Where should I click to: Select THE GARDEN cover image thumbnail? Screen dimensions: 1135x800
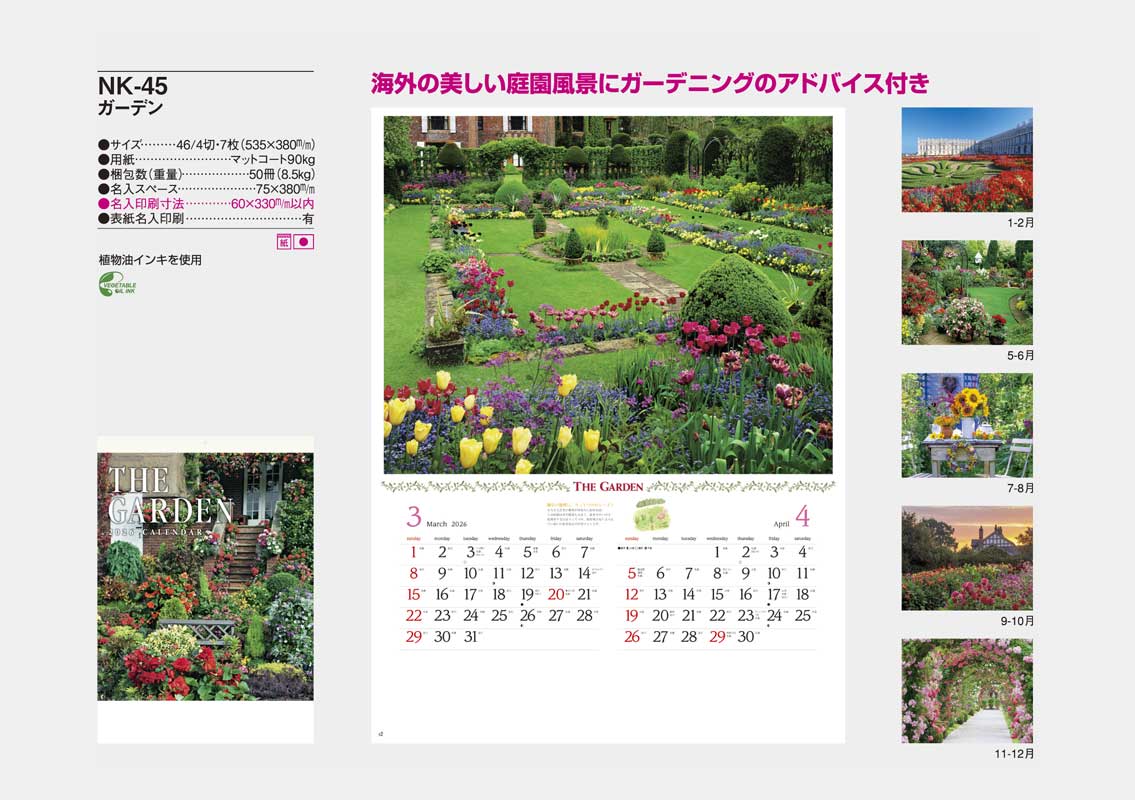click(206, 576)
